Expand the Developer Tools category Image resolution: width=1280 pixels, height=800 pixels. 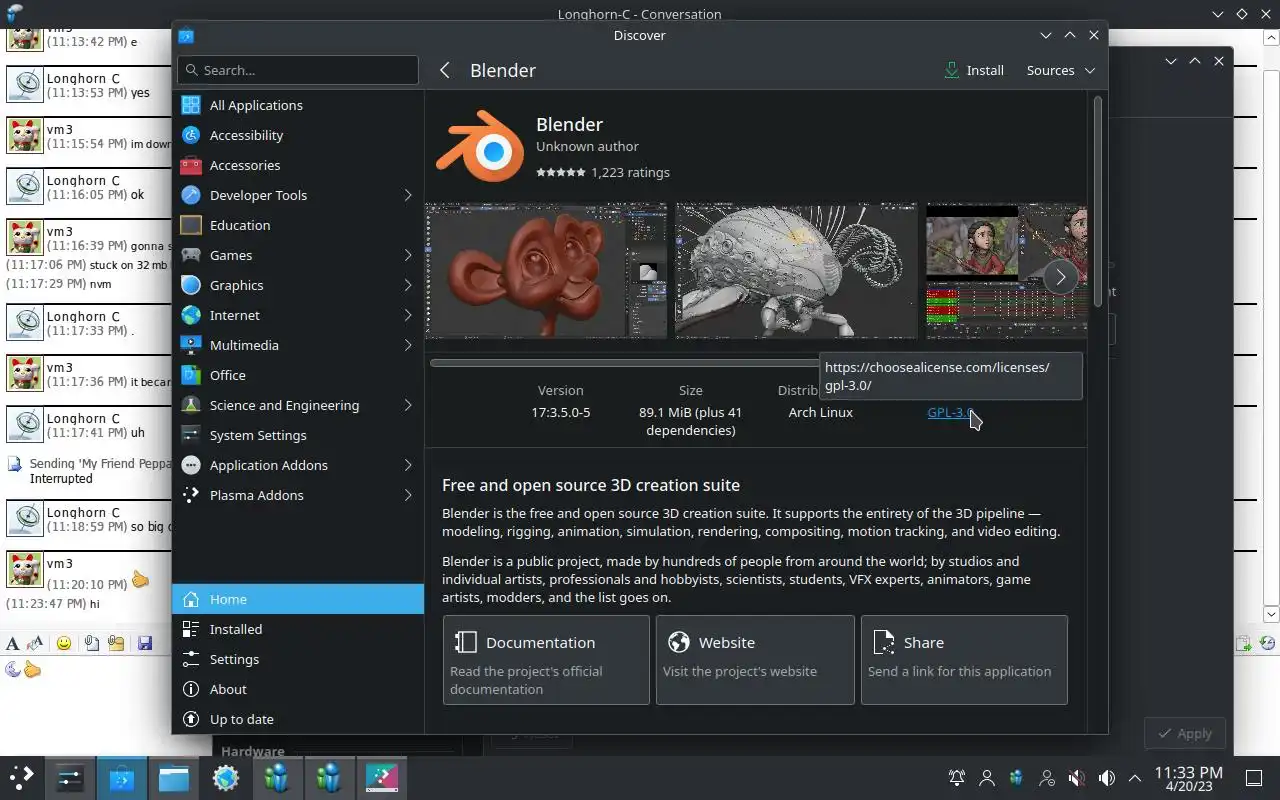pos(408,195)
